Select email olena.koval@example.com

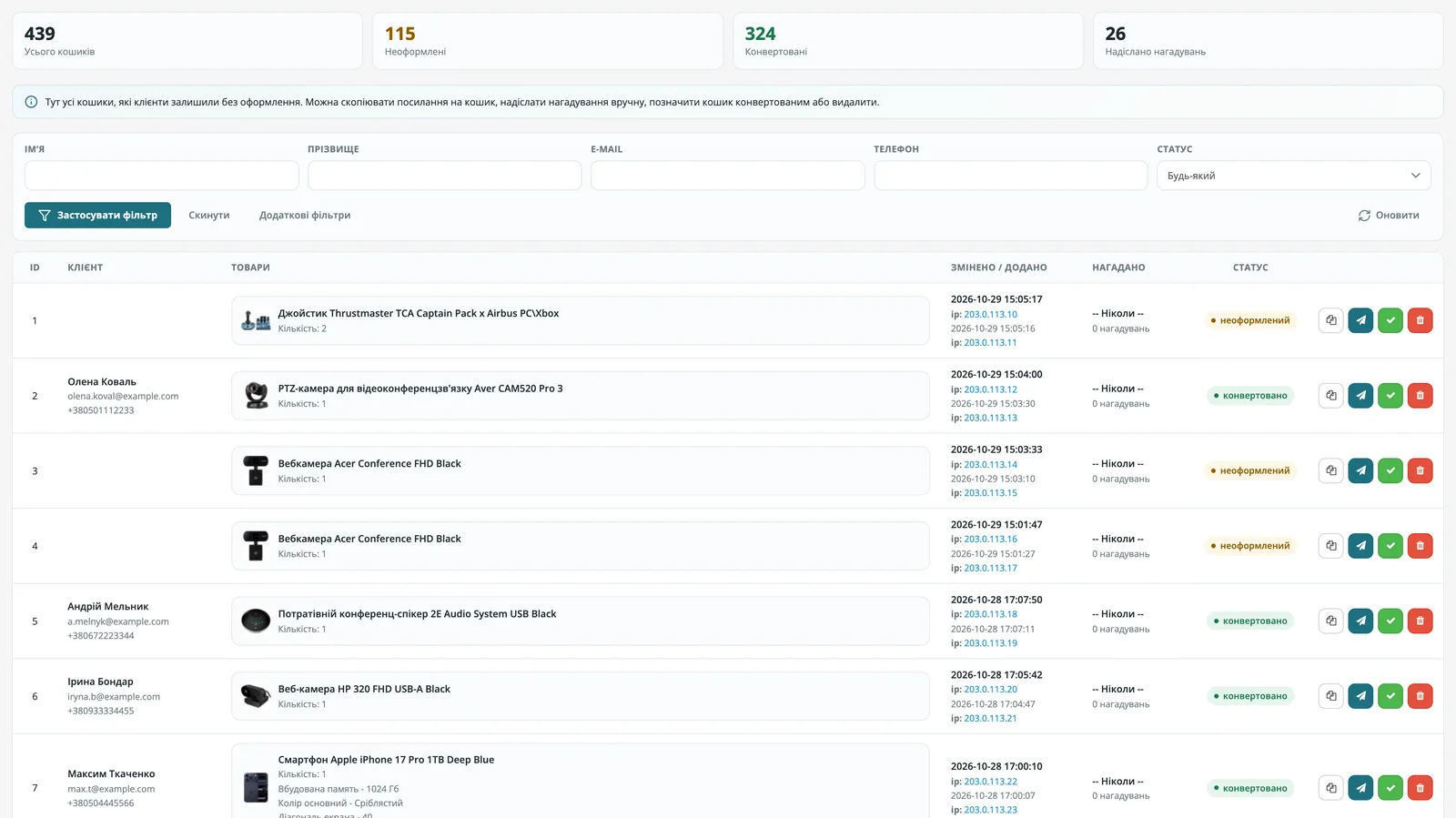(x=123, y=397)
